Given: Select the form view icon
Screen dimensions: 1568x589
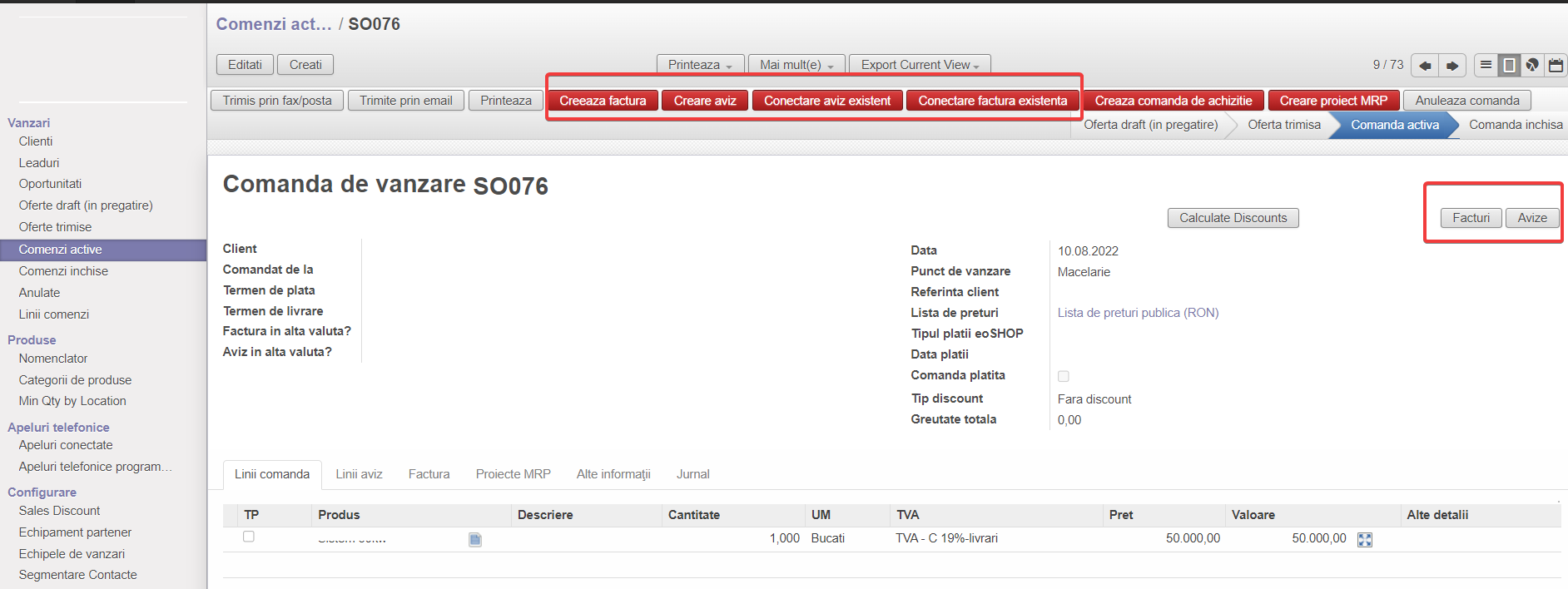Looking at the screenshot, I should coord(1509,65).
